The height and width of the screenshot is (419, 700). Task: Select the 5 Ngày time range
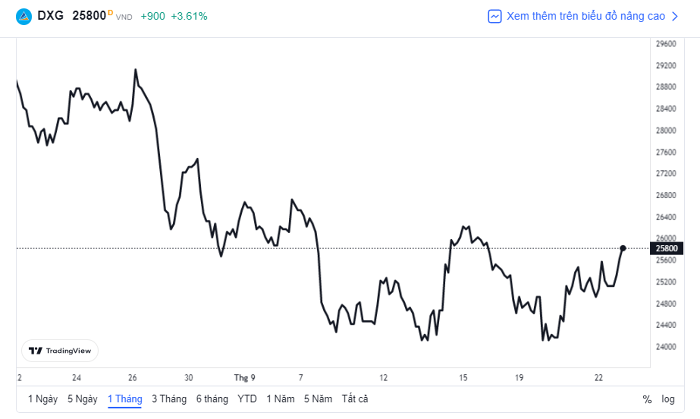[x=83, y=399]
